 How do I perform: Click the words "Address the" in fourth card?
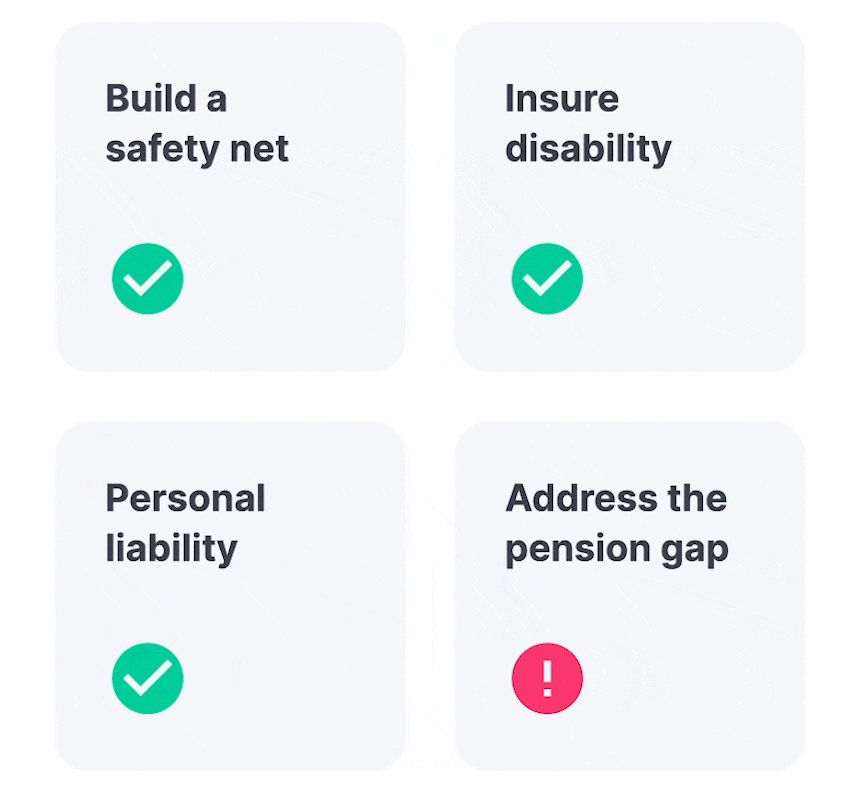[x=616, y=498]
